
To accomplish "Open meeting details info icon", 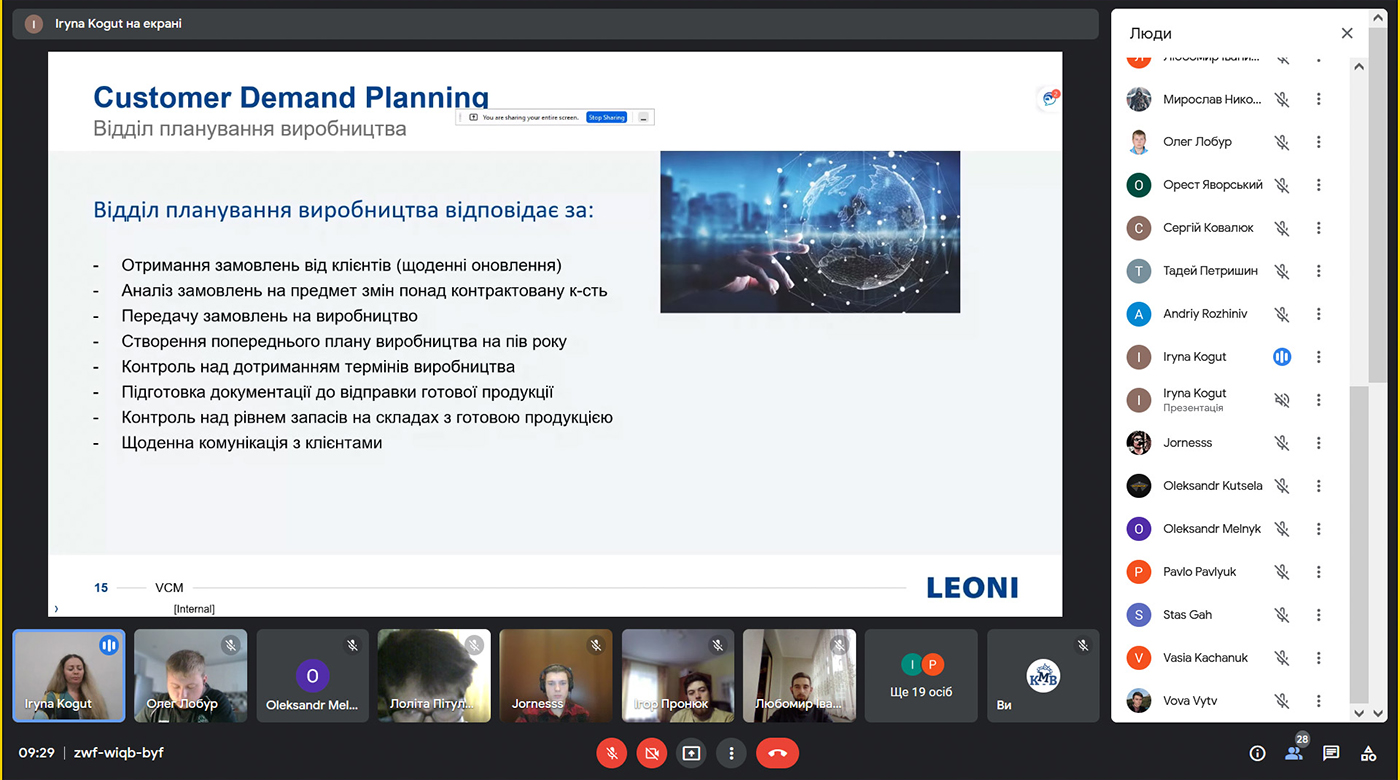I will pos(1257,753).
